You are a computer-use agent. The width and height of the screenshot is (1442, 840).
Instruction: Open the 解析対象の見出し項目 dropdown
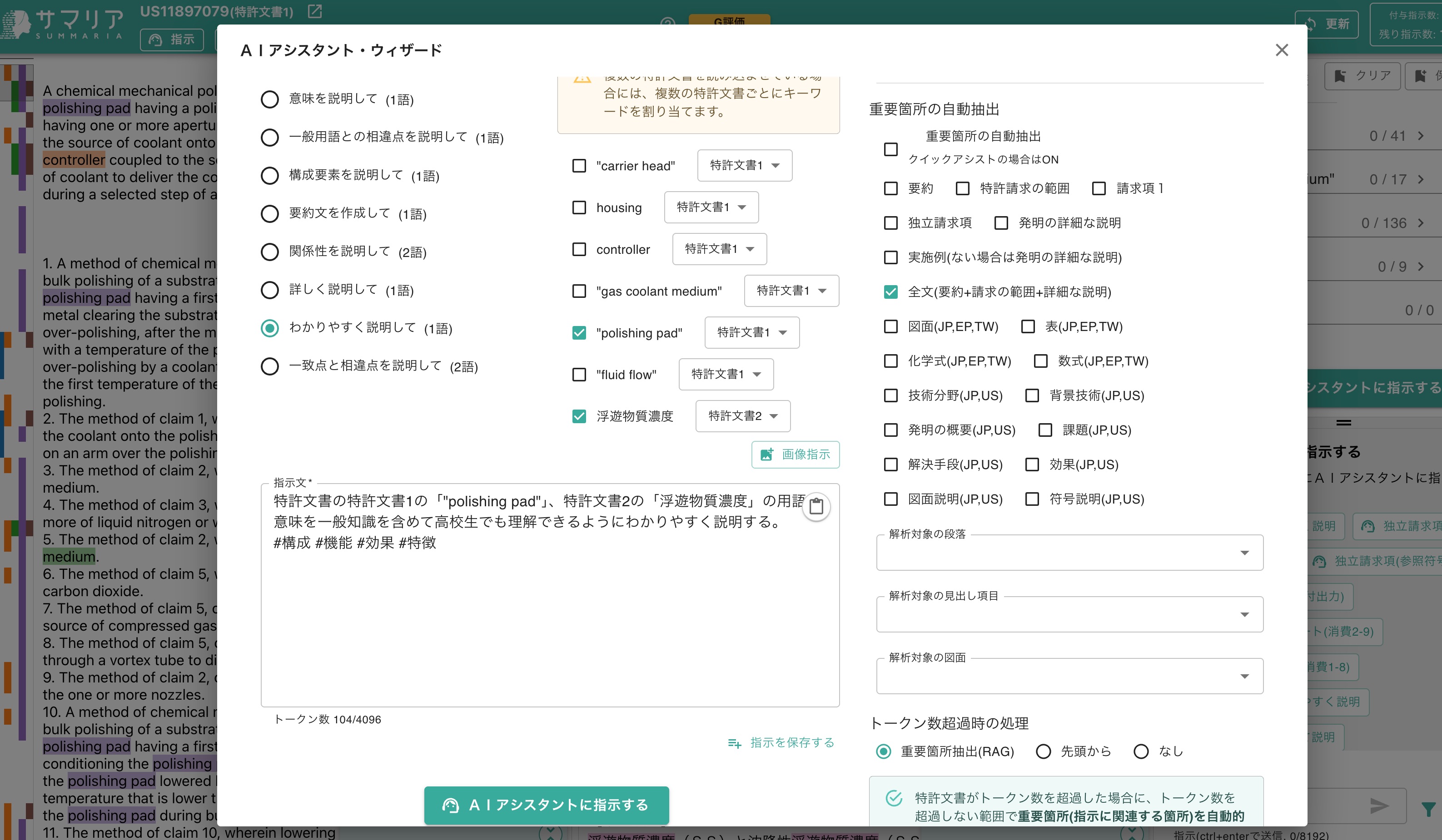[x=1069, y=615]
